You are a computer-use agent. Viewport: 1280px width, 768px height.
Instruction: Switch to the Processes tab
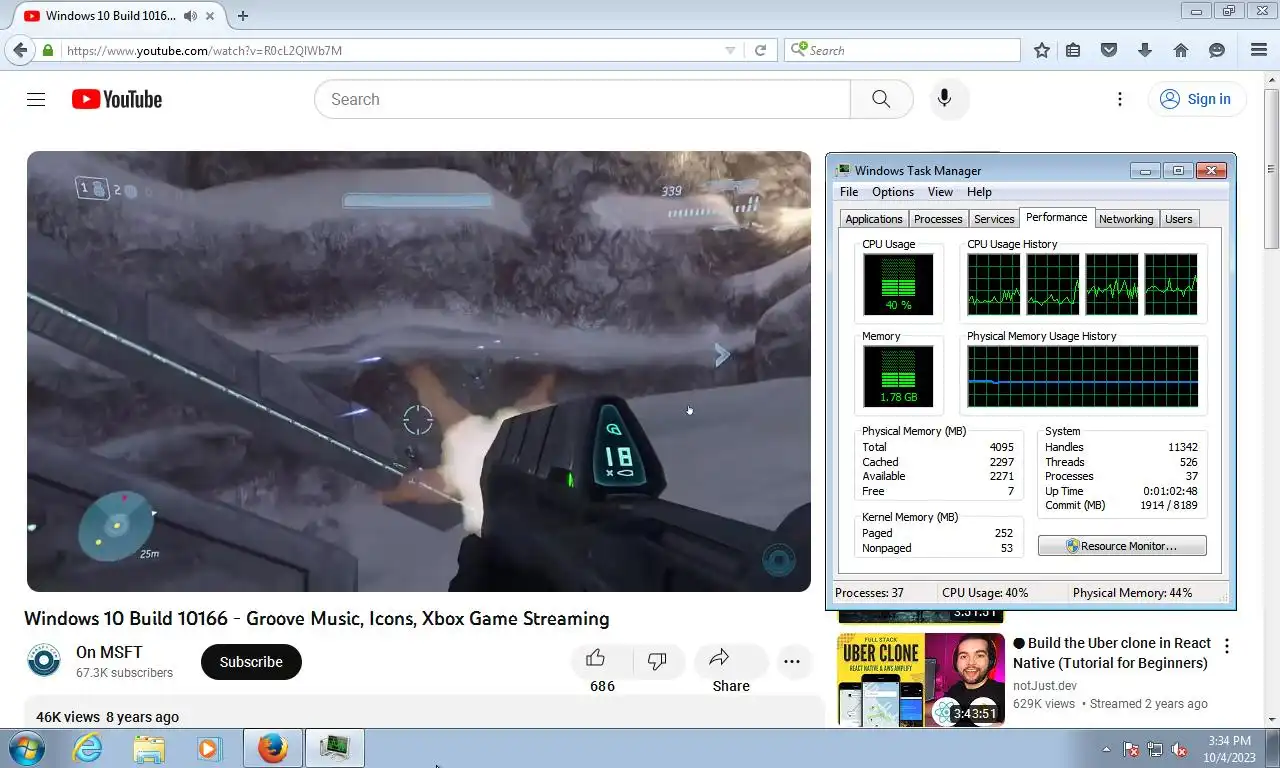[x=938, y=219]
